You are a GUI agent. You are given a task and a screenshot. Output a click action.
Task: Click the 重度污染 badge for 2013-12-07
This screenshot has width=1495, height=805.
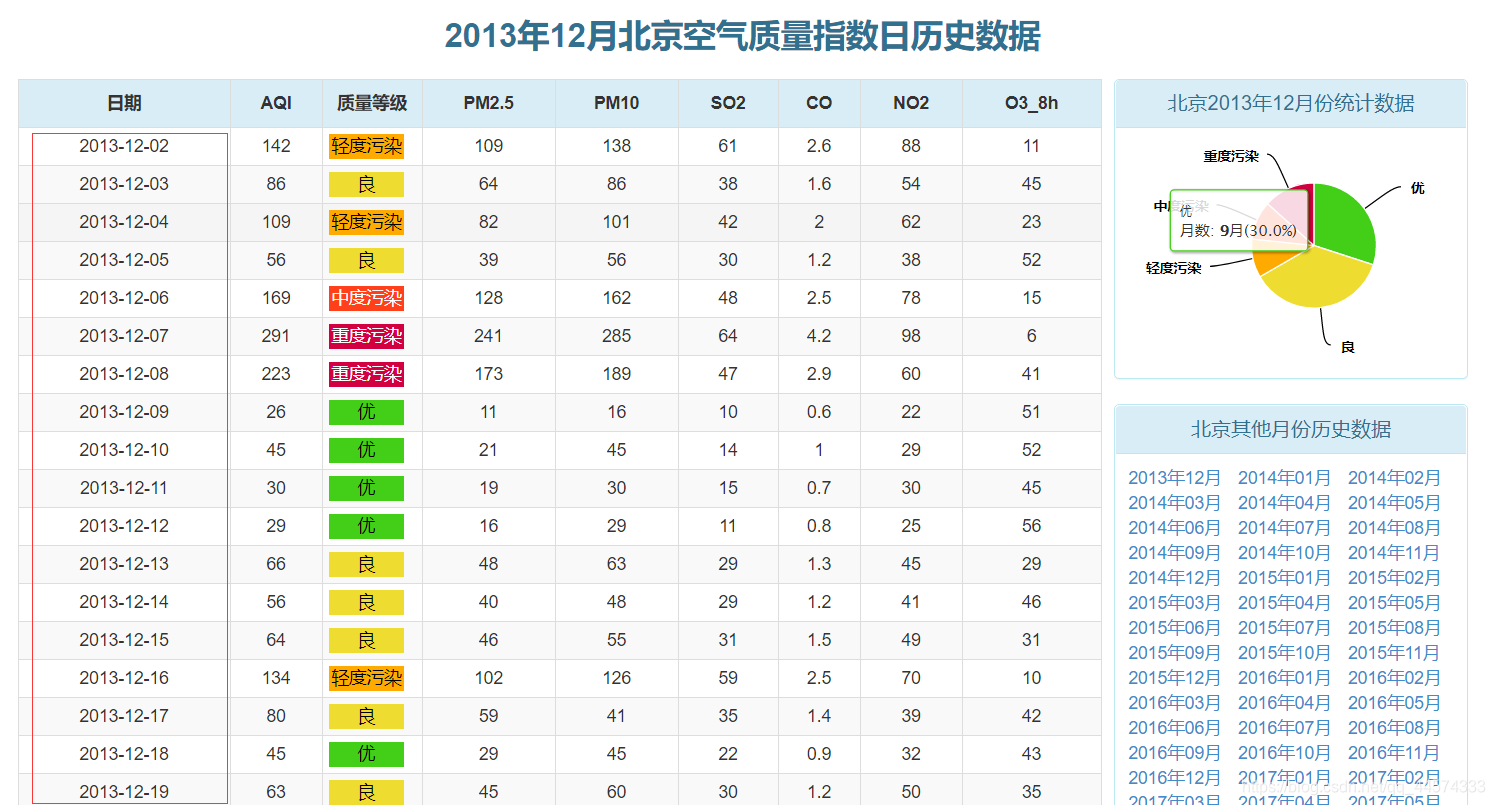(367, 337)
